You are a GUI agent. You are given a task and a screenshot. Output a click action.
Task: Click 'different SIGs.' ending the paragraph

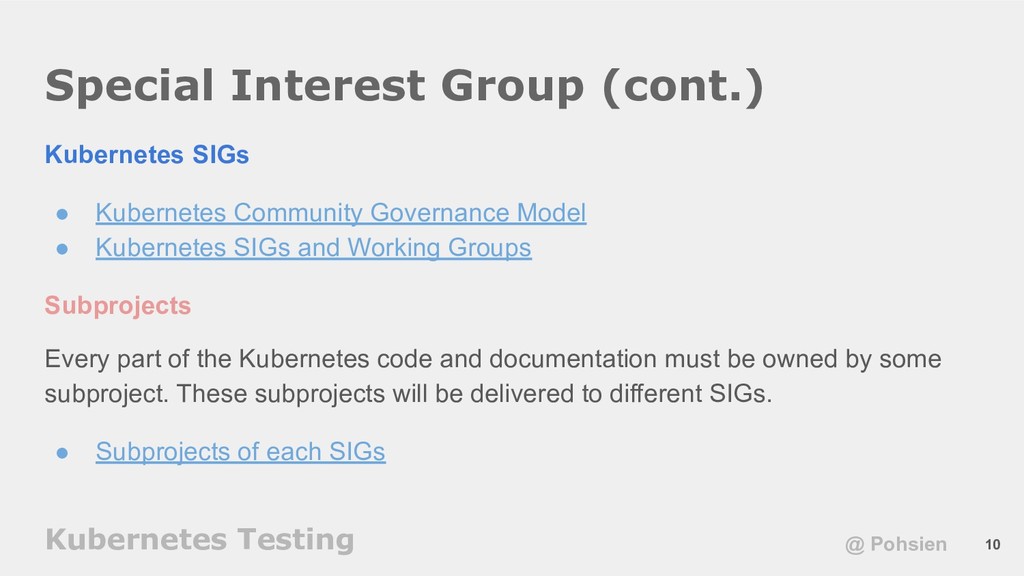pos(690,394)
